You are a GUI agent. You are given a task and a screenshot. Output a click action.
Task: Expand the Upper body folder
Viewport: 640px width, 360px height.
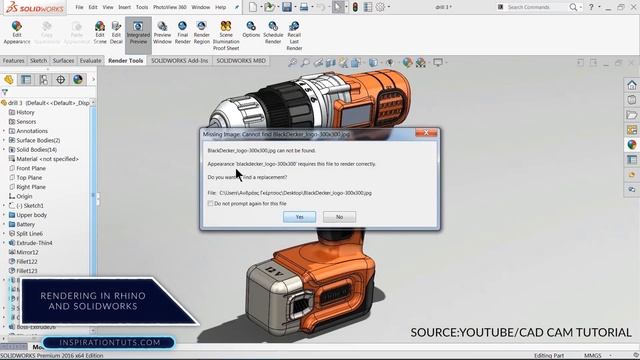click(x=4, y=215)
